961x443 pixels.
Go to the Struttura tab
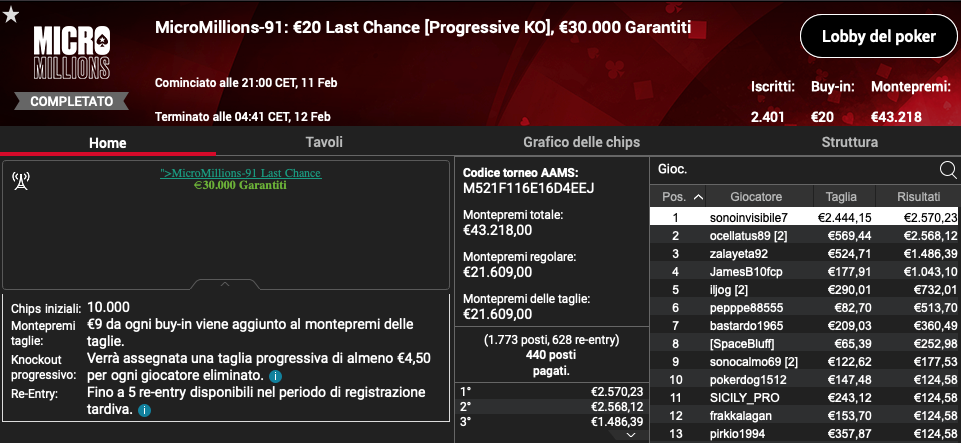[x=849, y=142]
